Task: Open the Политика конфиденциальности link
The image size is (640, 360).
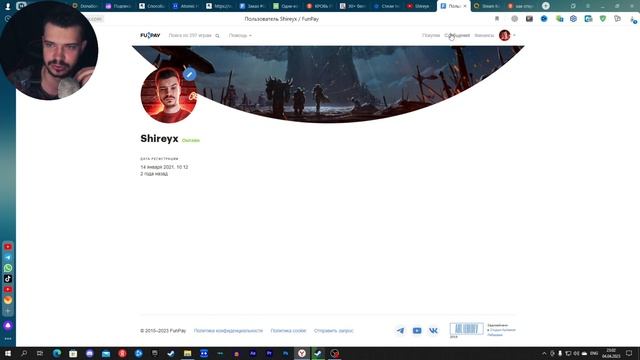Action: (x=228, y=331)
